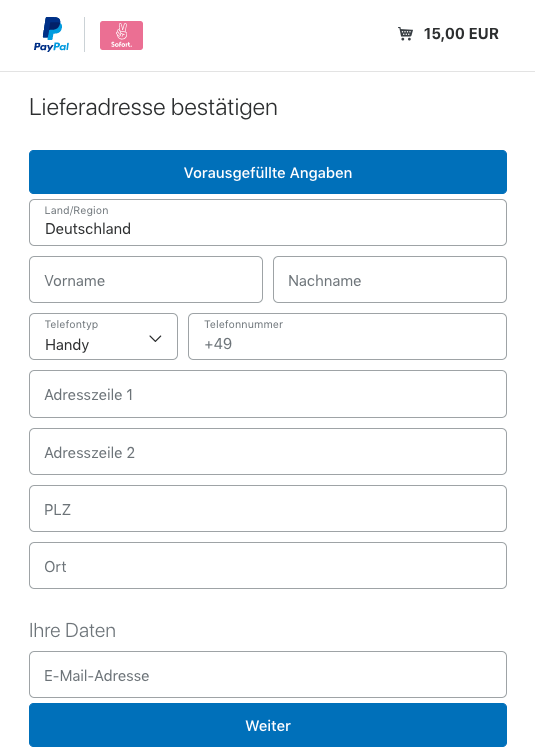Click the pink Sofort logo icon
Viewport: 535px width, 754px height.
coord(121,35)
